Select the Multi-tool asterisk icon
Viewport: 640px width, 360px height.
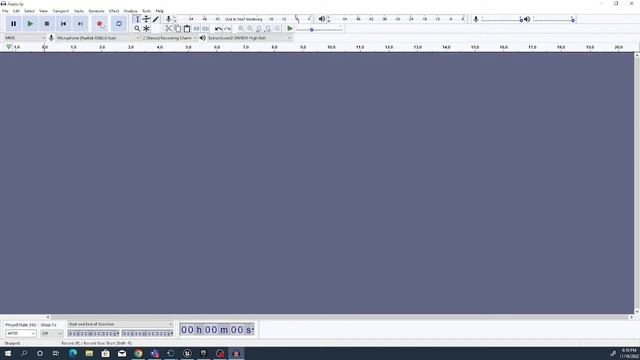pyautogui.click(x=147, y=29)
